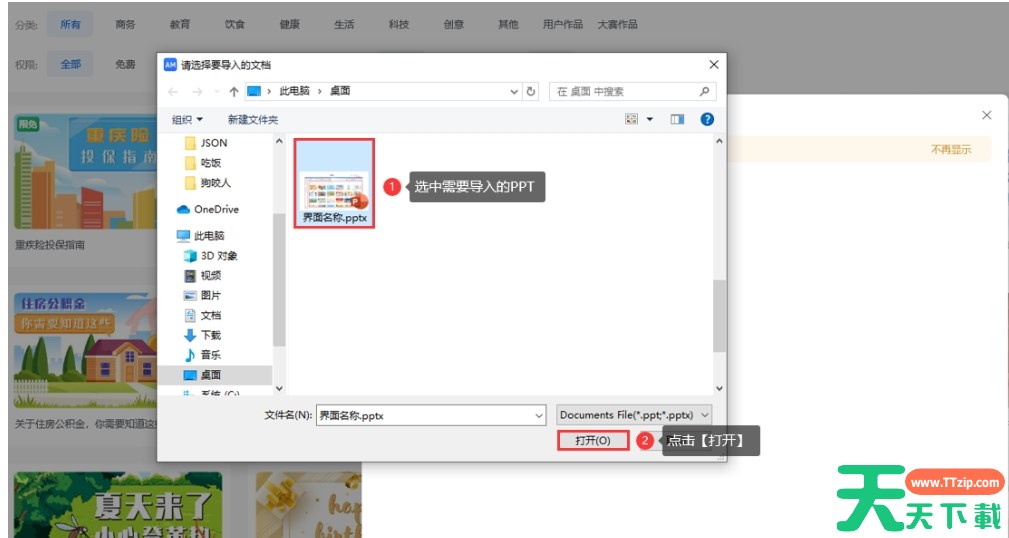Screen dimensions: 1009x538
Task: Select the 界面名称.pptx file thumbnail
Action: click(x=335, y=183)
